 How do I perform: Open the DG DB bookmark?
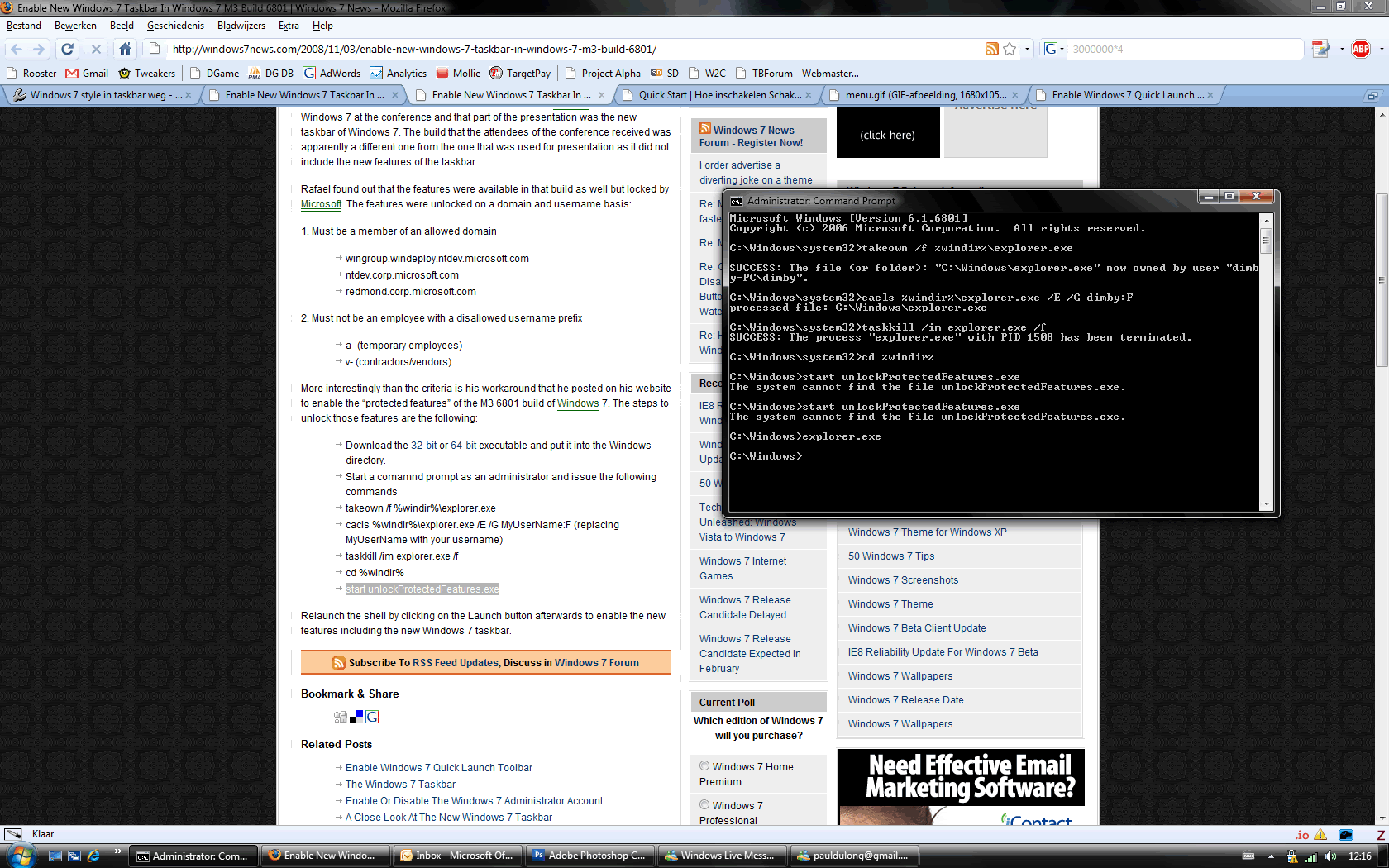tap(270, 73)
